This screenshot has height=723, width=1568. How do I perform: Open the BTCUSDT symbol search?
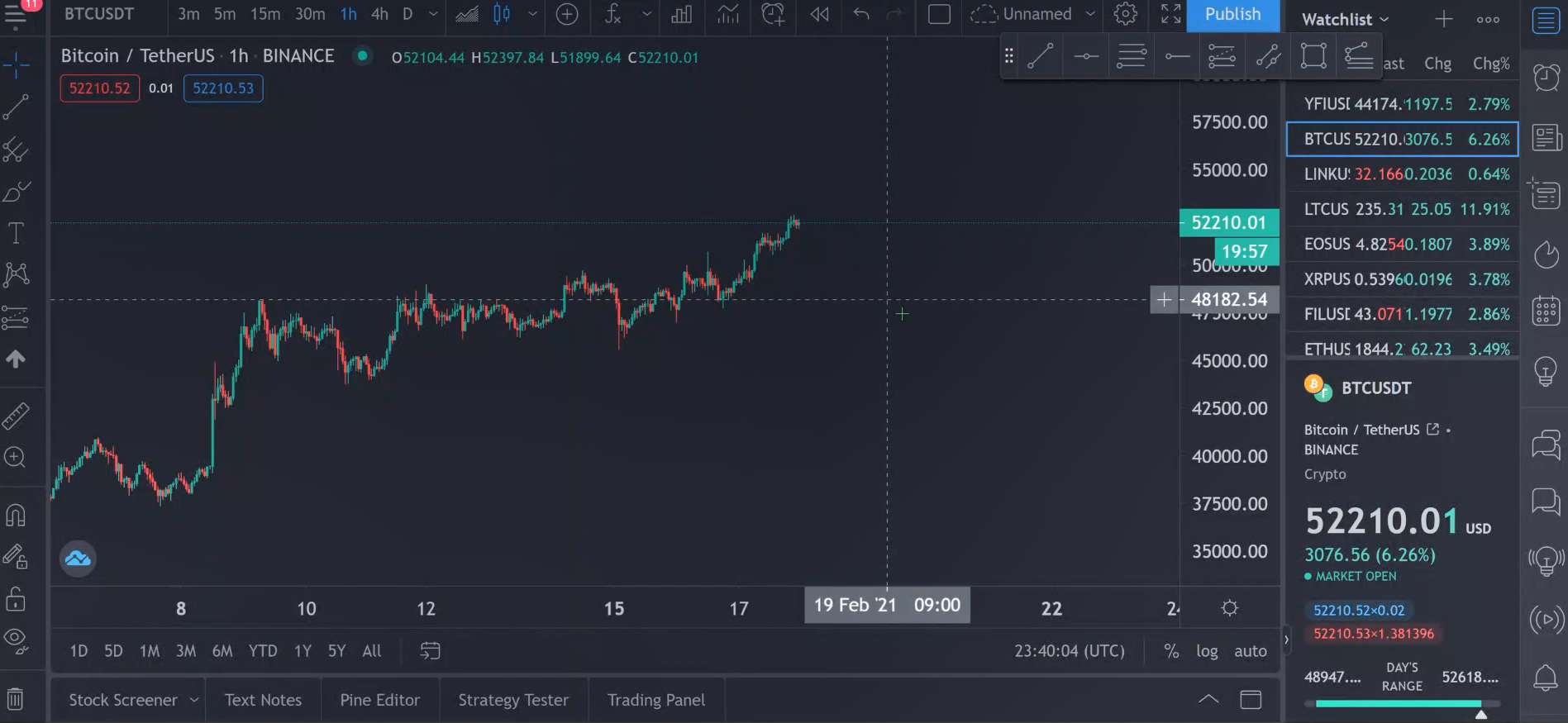(99, 14)
